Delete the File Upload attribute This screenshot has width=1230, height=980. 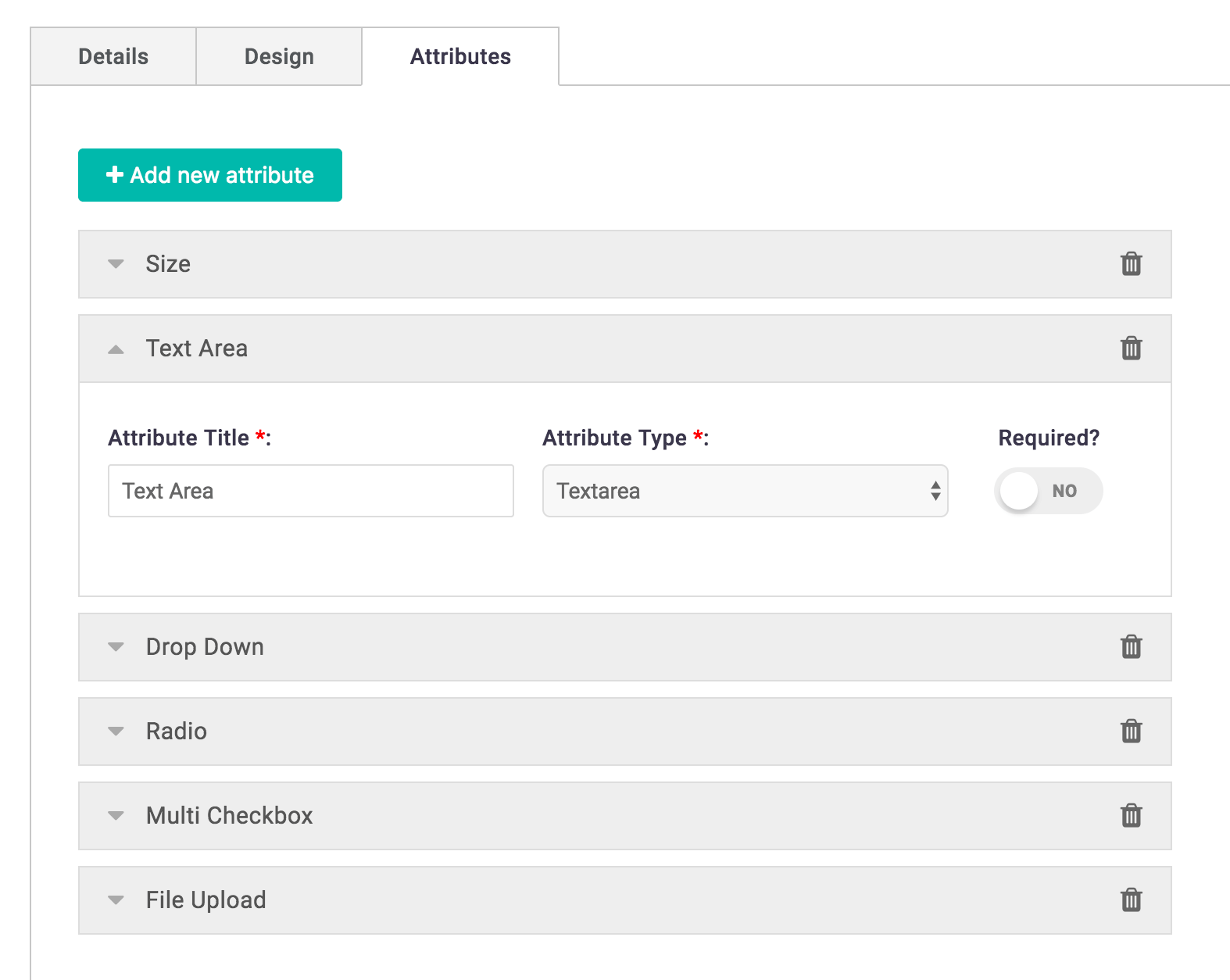(1131, 900)
